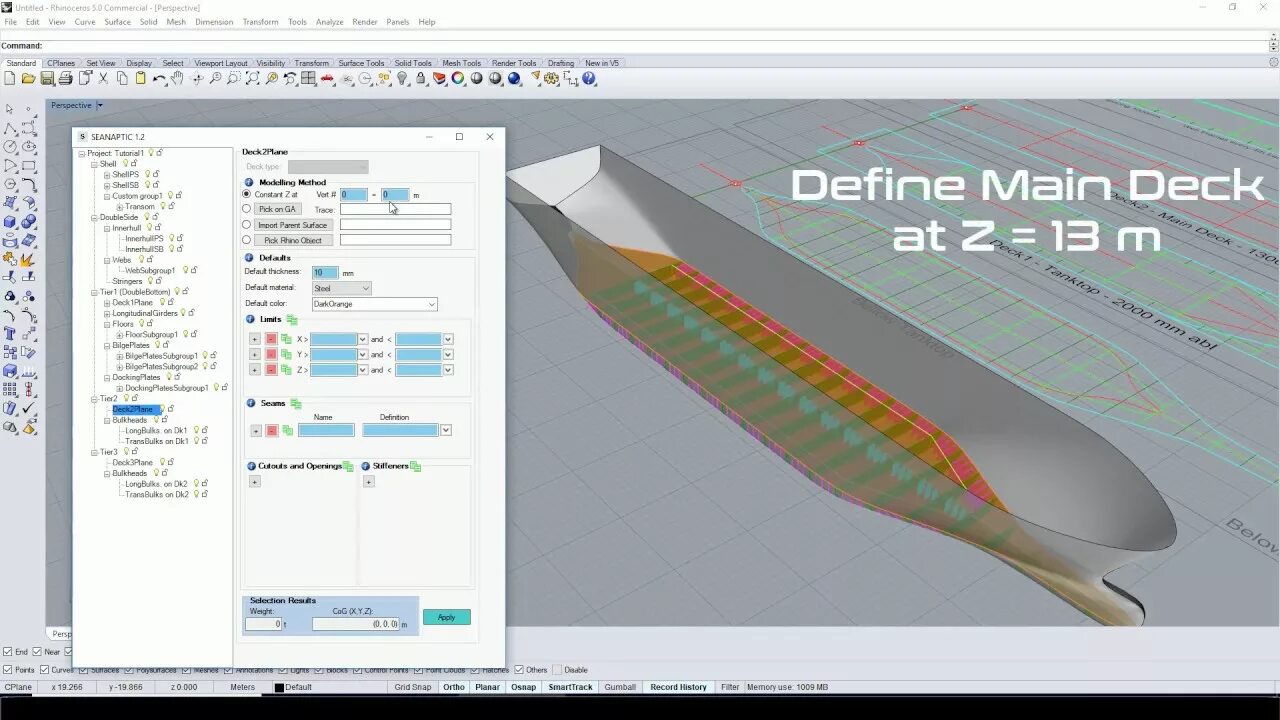Click the padlock Lock objects icon
1280x720 pixels.
tap(421, 78)
